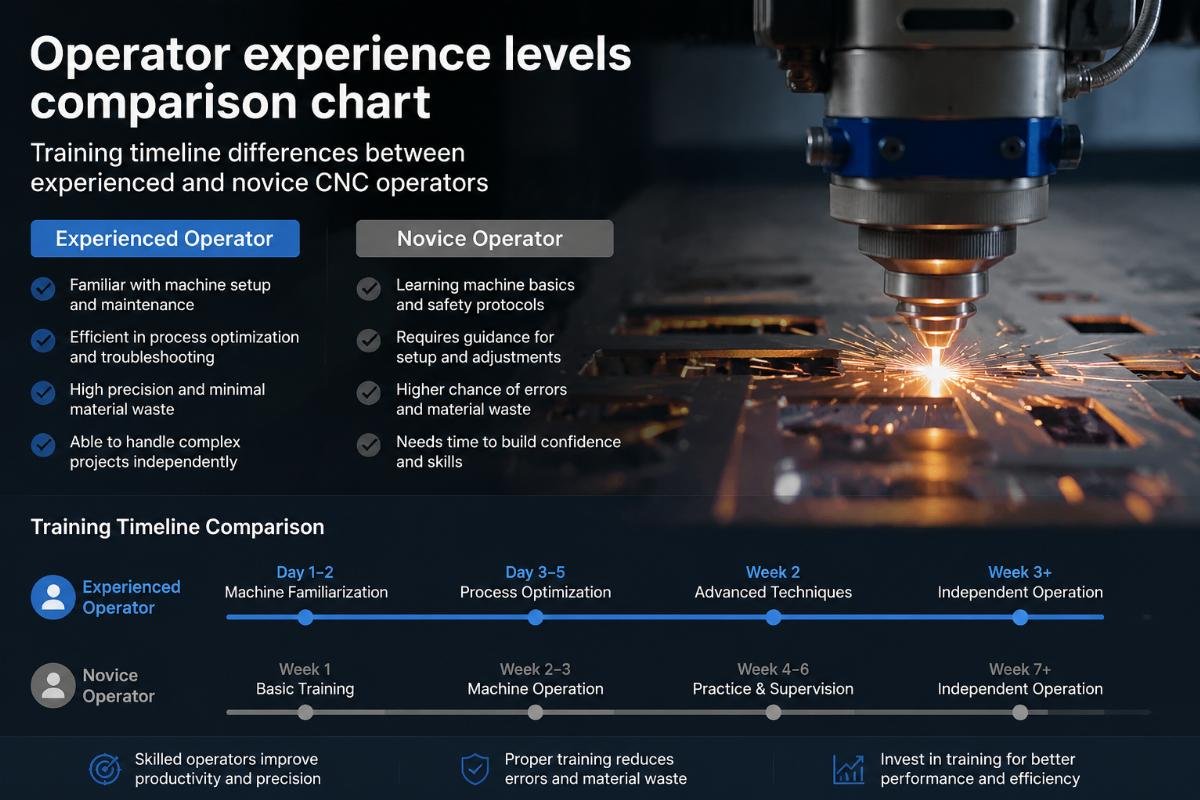Screen dimensions: 1200x800
Task: Click the Experienced Operator user avatar icon
Action: [x=53, y=597]
